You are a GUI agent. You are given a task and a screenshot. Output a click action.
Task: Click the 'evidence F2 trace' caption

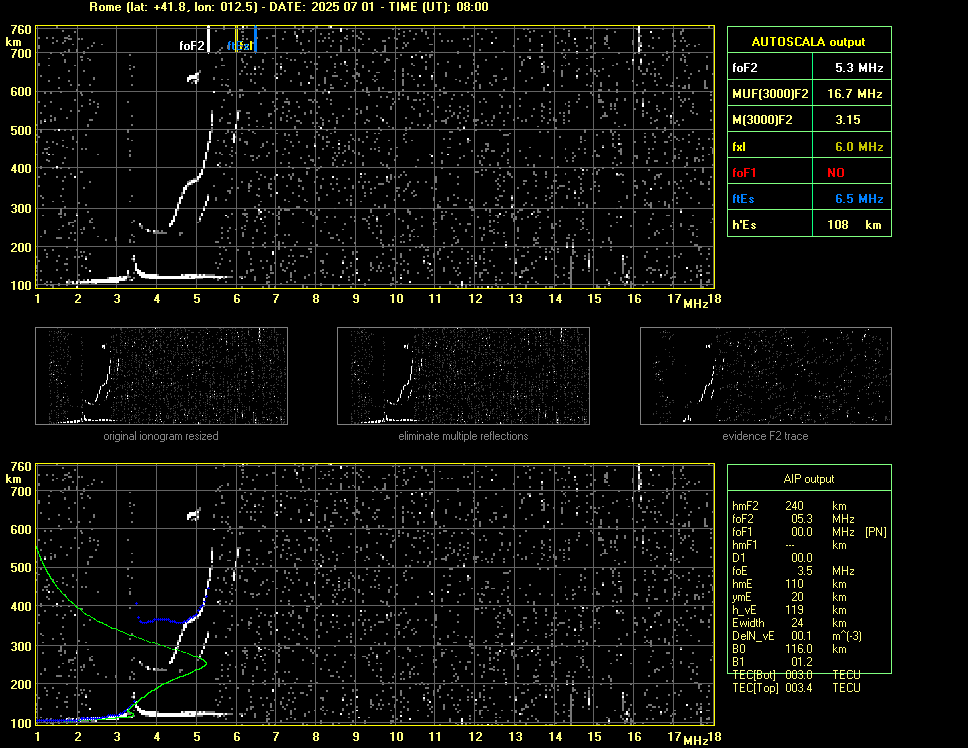(765, 436)
